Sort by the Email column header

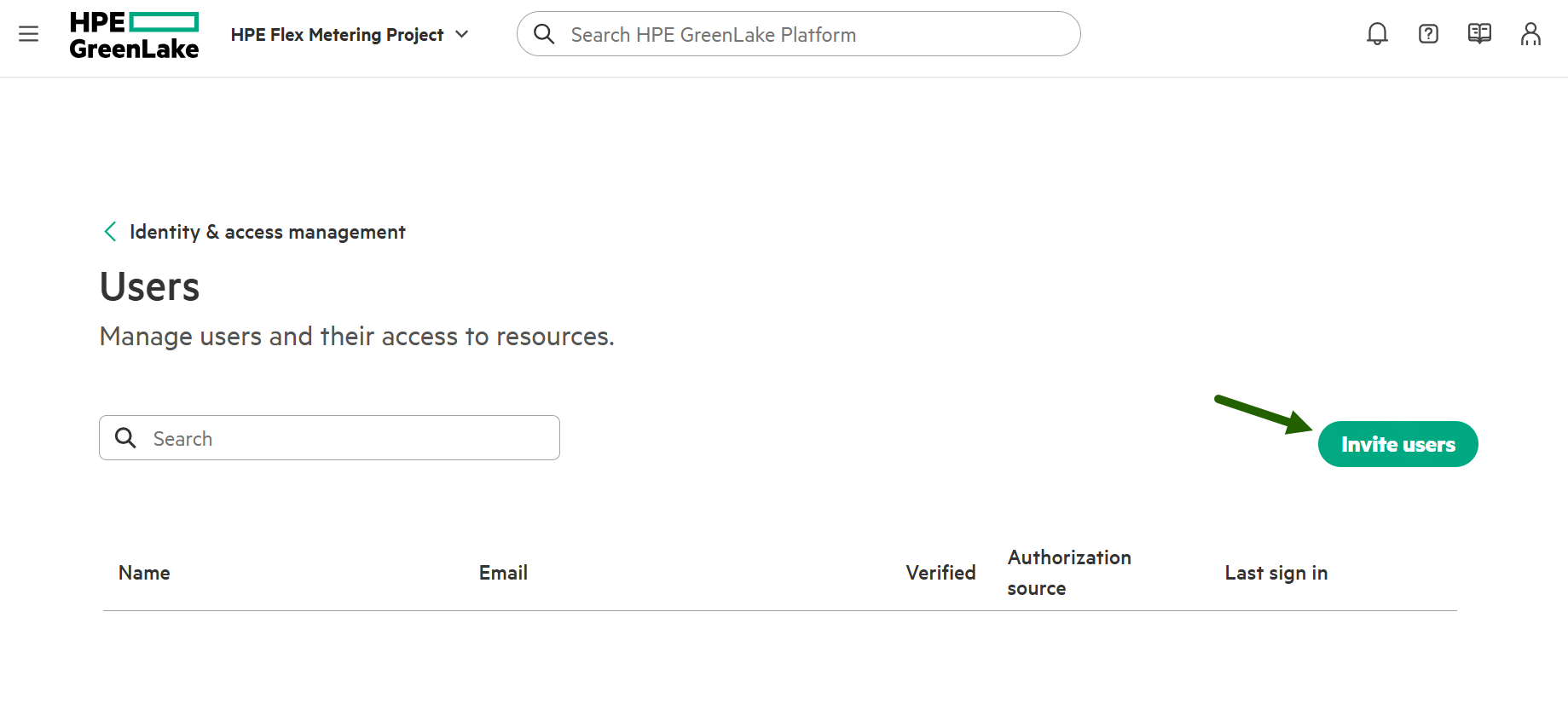(x=503, y=573)
